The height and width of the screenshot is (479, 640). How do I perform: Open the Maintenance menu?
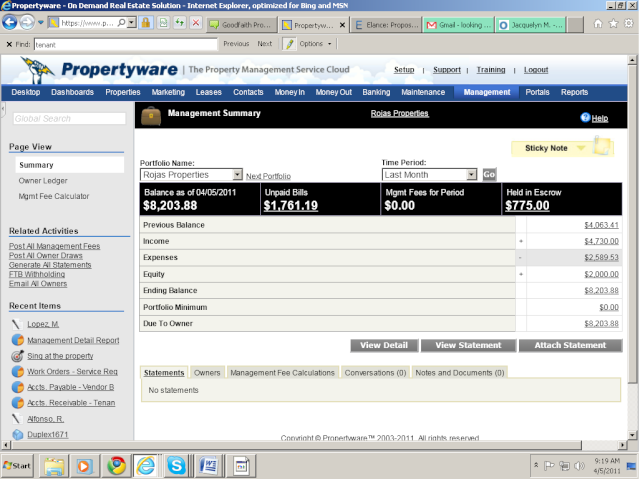click(423, 92)
